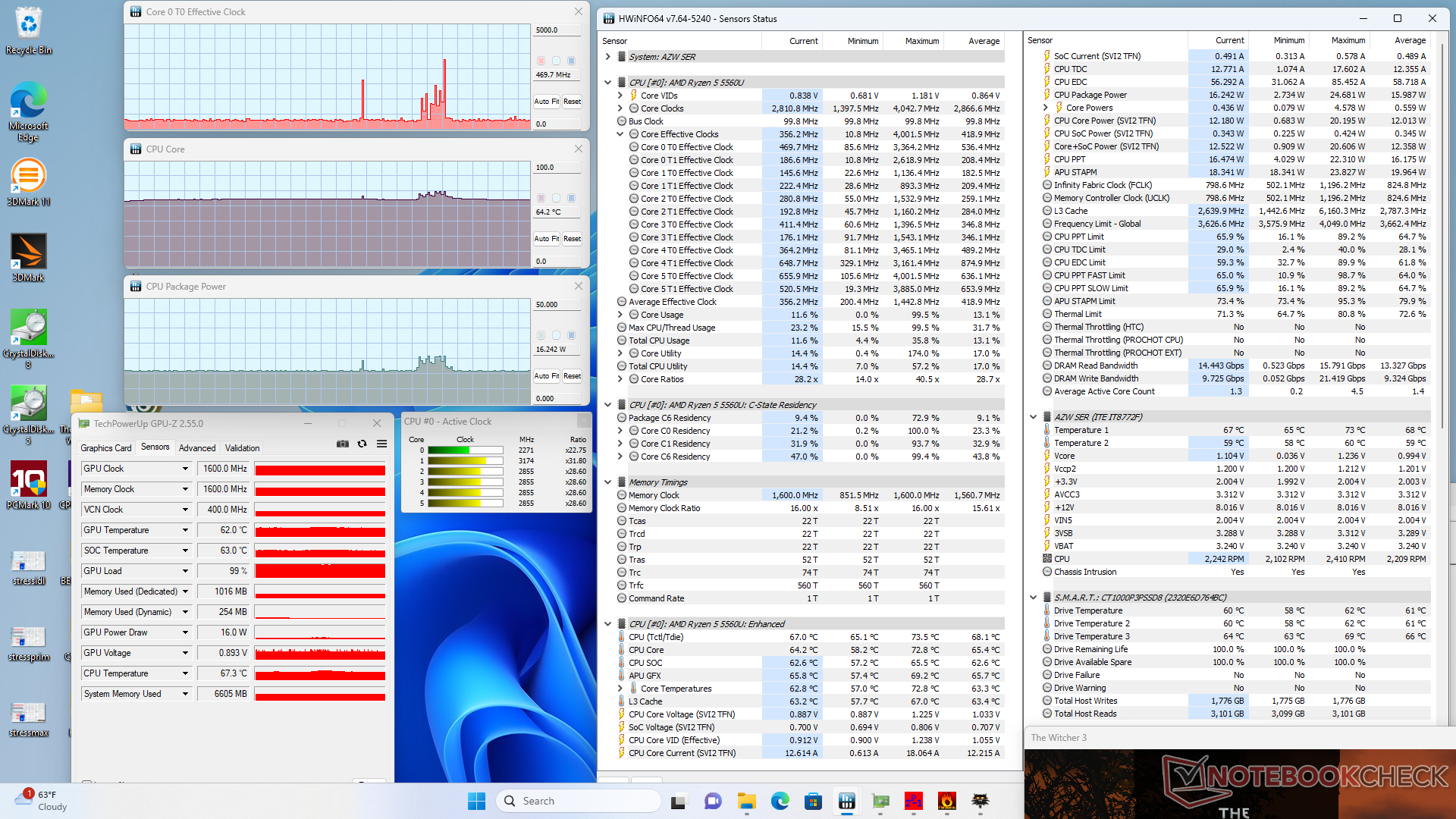Click the pink color box in Core 0 T0 graph
The height and width of the screenshot is (819, 1456).
click(541, 61)
